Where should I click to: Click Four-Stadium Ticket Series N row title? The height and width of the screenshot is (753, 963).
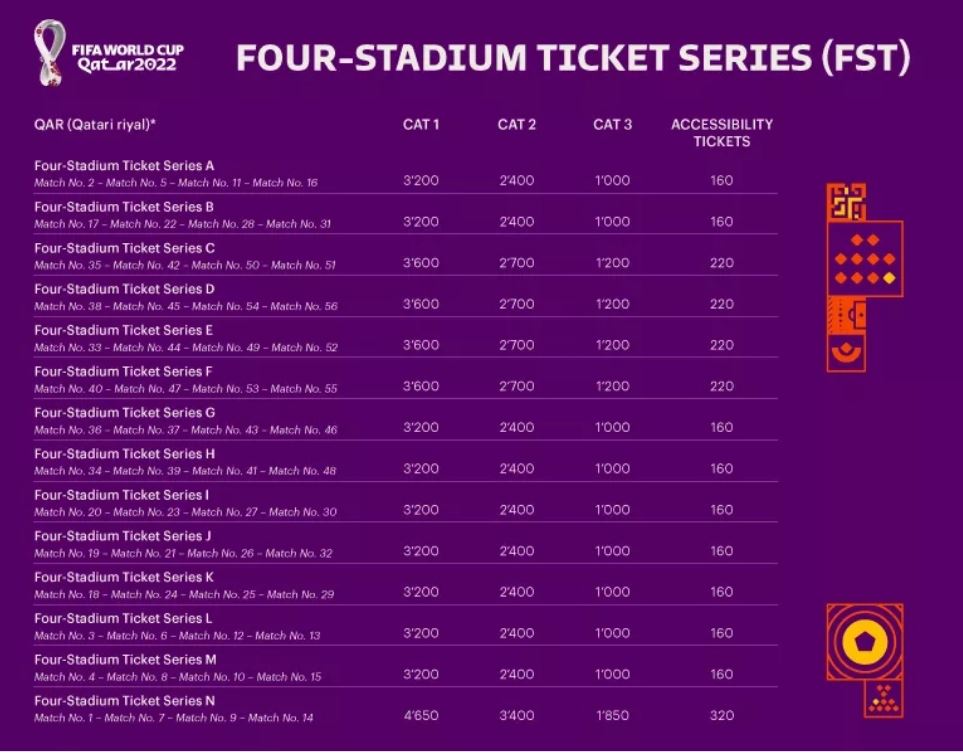125,701
